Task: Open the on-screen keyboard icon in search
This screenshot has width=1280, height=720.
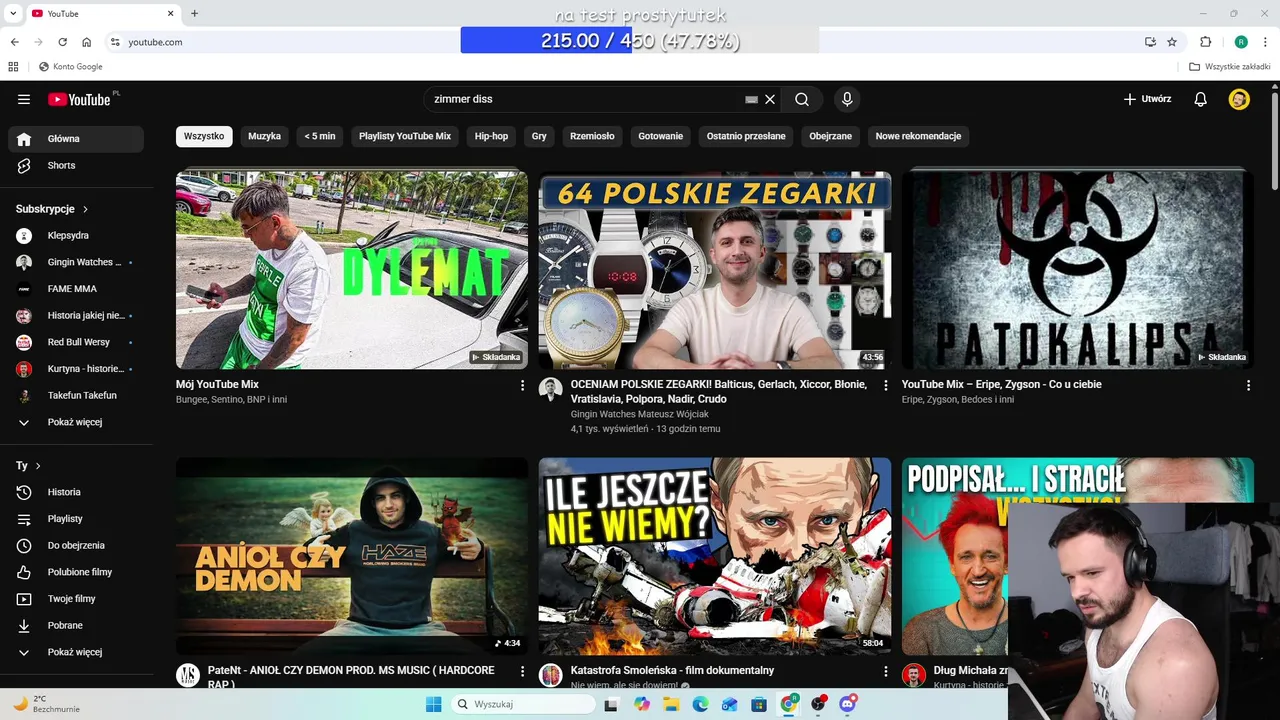Action: pos(752,99)
